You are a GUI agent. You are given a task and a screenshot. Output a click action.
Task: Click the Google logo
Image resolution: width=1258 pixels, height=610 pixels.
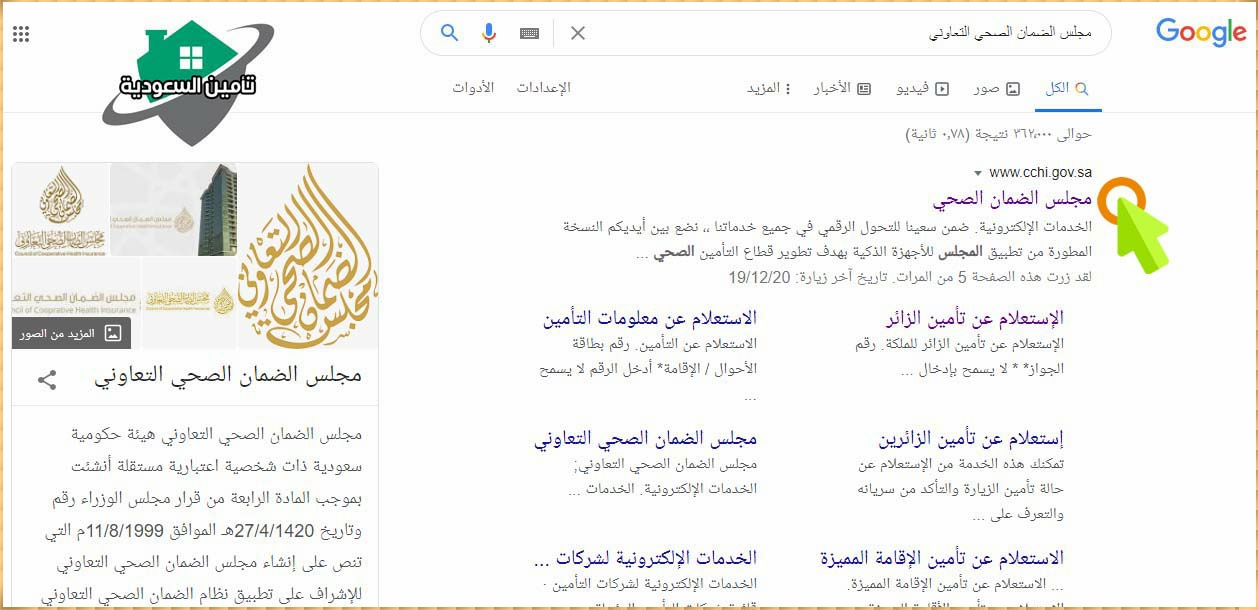tap(1201, 33)
